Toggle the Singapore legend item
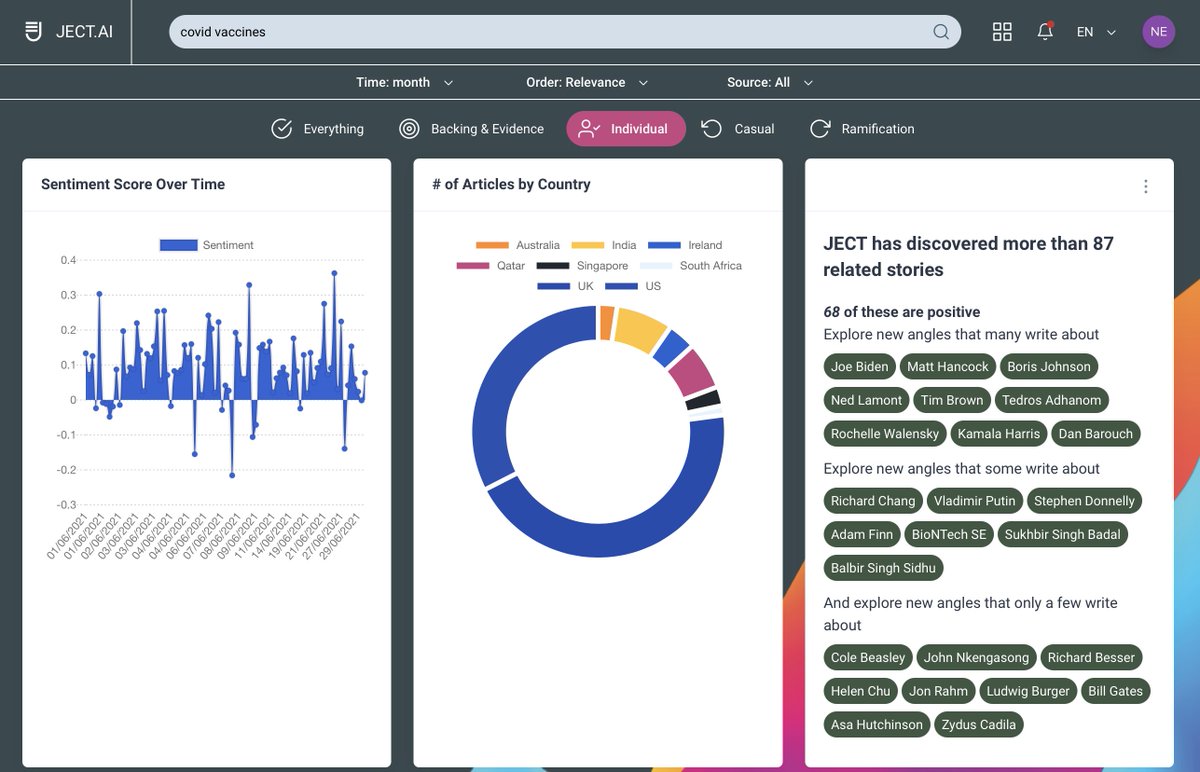 582,266
